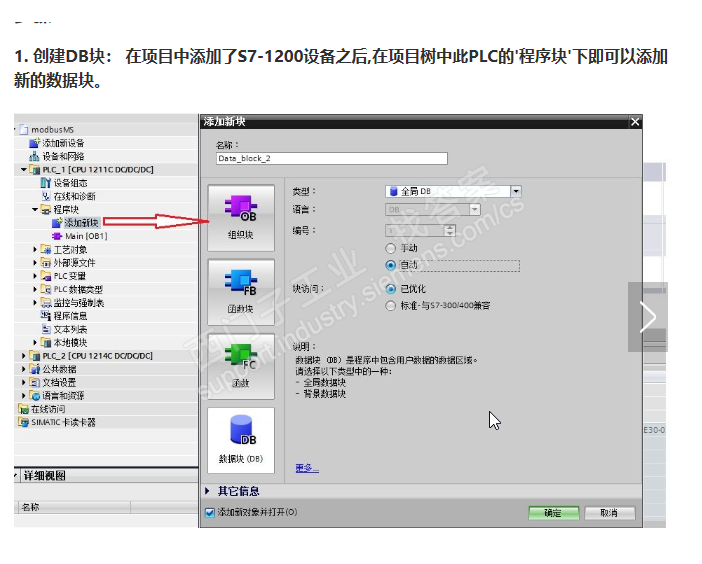Viewport: 702px width, 564px height.
Task: Expand the 语言和资源 tree node
Action: [24, 396]
